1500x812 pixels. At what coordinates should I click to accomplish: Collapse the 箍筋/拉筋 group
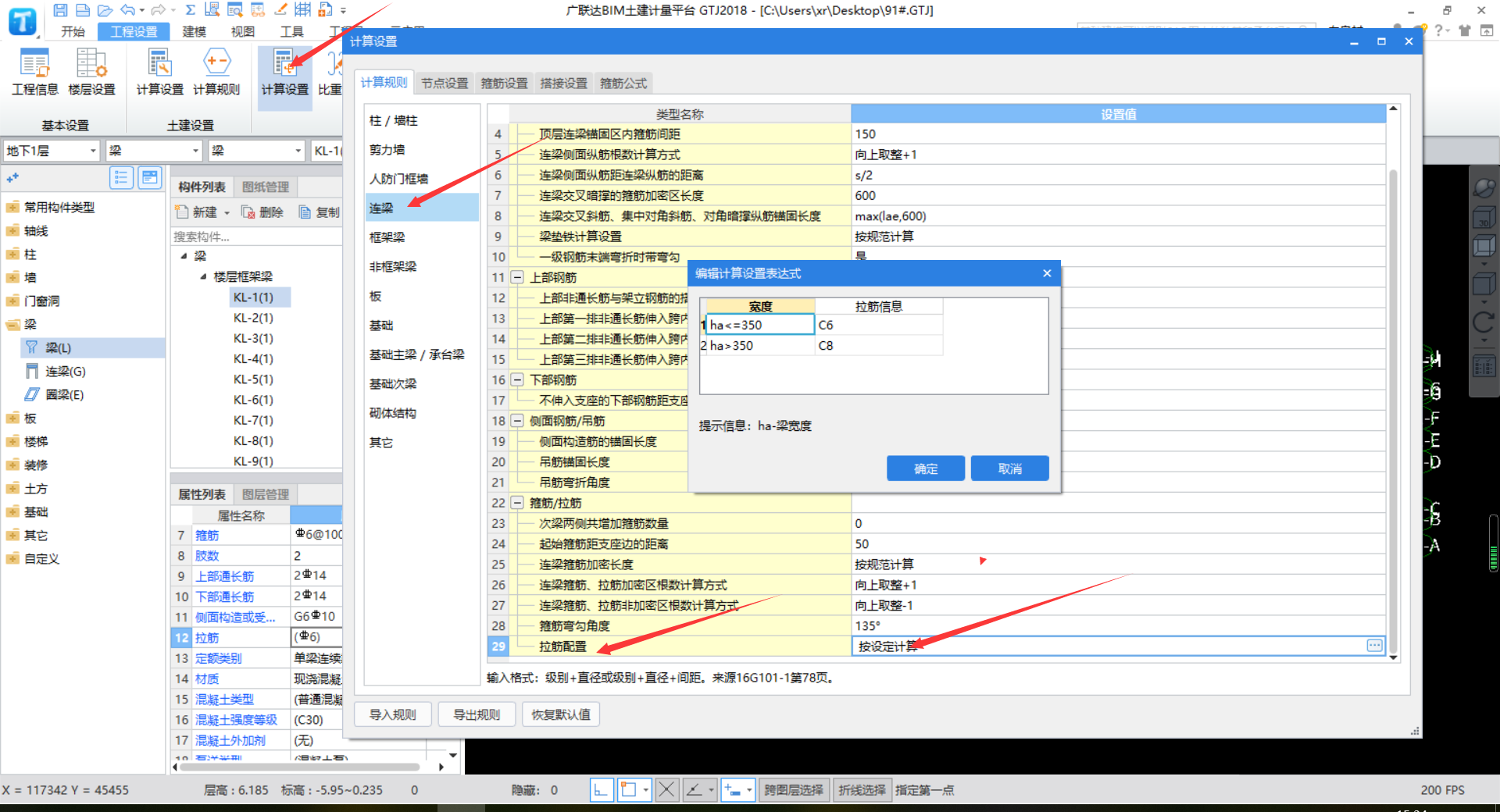(x=516, y=503)
